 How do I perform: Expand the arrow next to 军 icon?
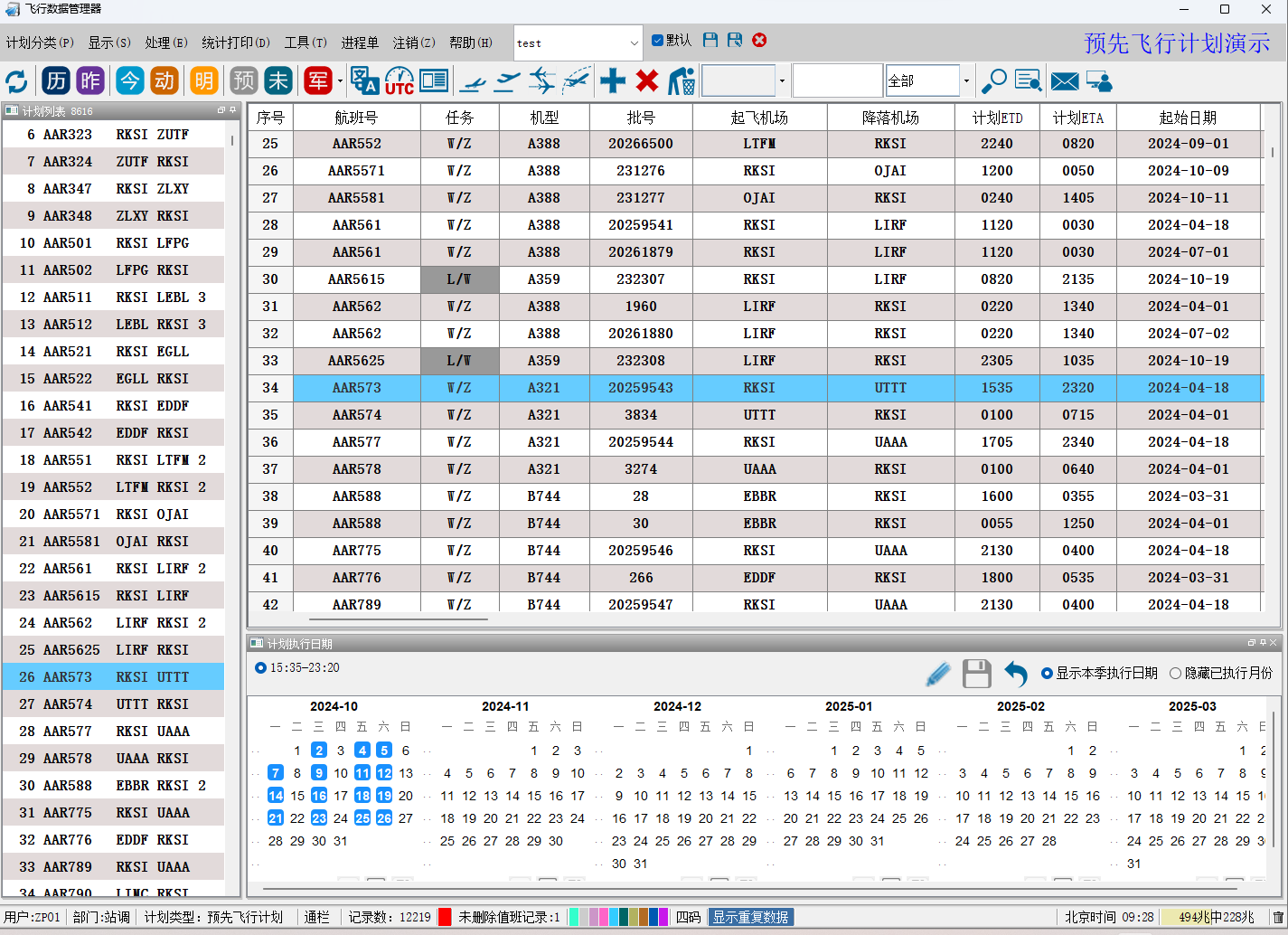[340, 81]
